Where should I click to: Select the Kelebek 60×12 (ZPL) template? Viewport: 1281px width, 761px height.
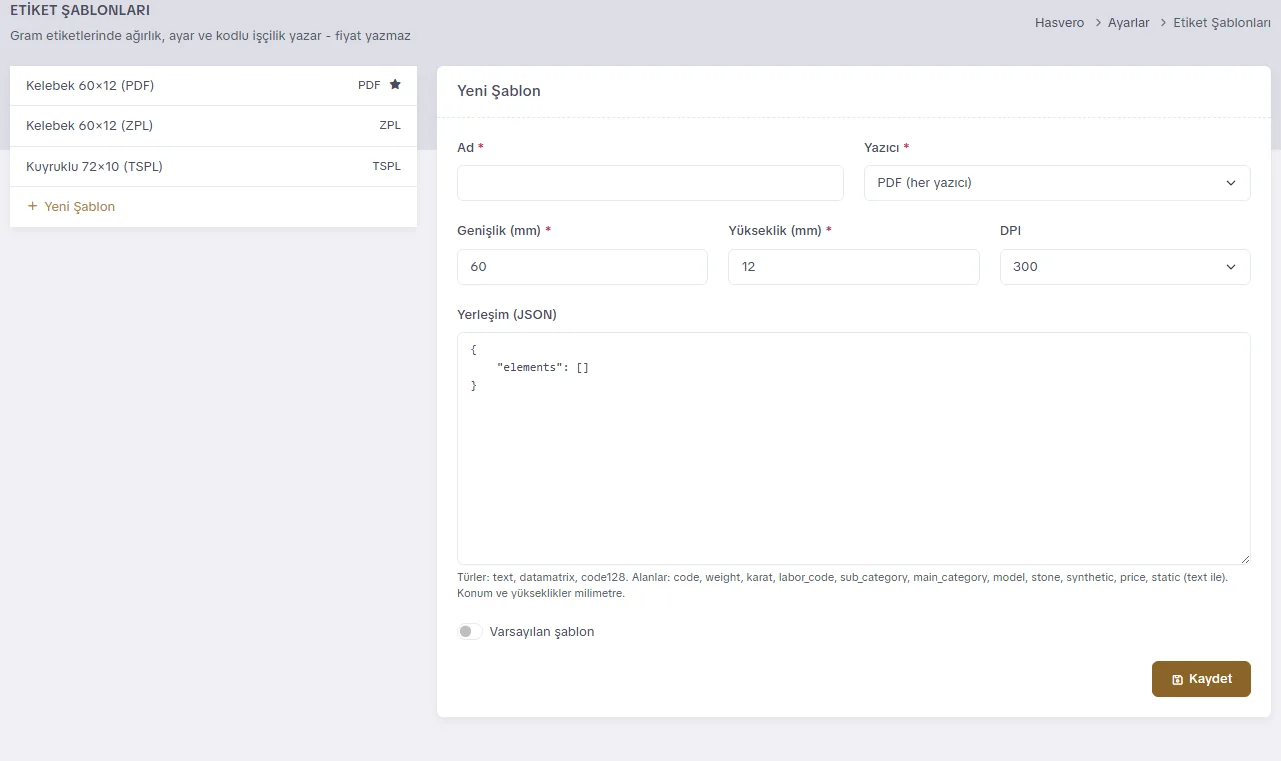(x=213, y=126)
